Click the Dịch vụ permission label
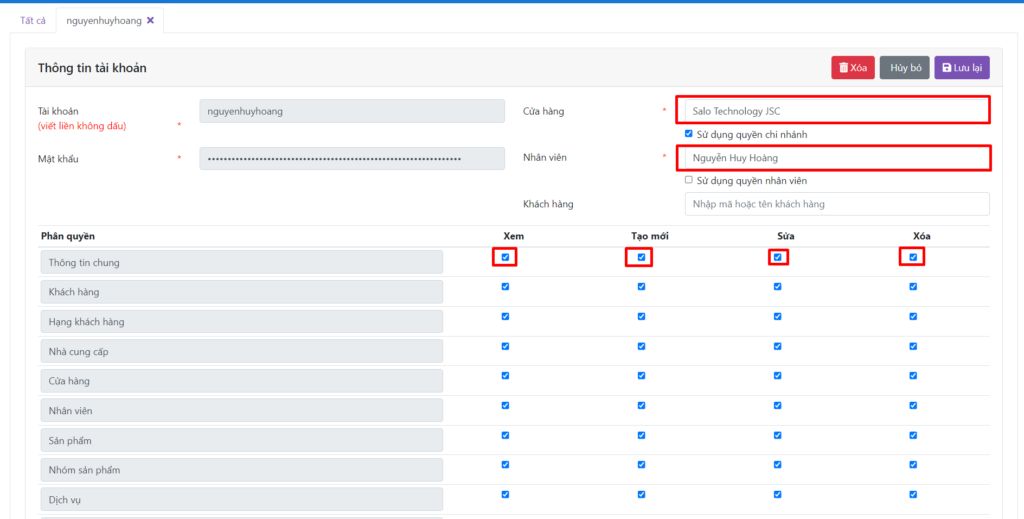 242,499
